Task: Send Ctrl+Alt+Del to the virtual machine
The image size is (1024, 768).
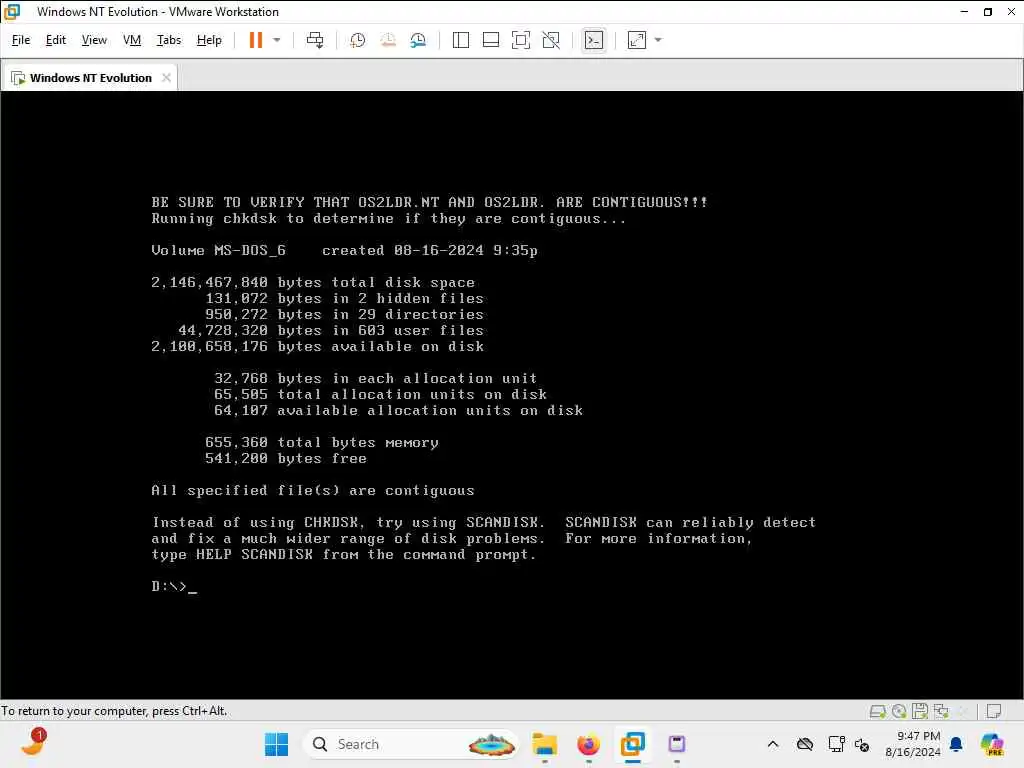Action: [315, 40]
